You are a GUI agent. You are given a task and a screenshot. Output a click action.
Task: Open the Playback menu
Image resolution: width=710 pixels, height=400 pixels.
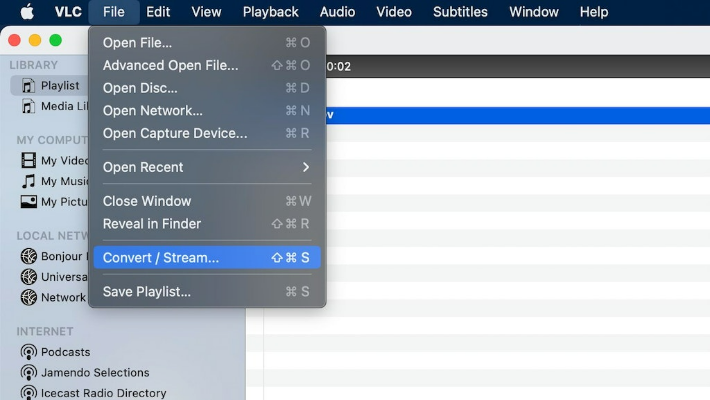[270, 12]
